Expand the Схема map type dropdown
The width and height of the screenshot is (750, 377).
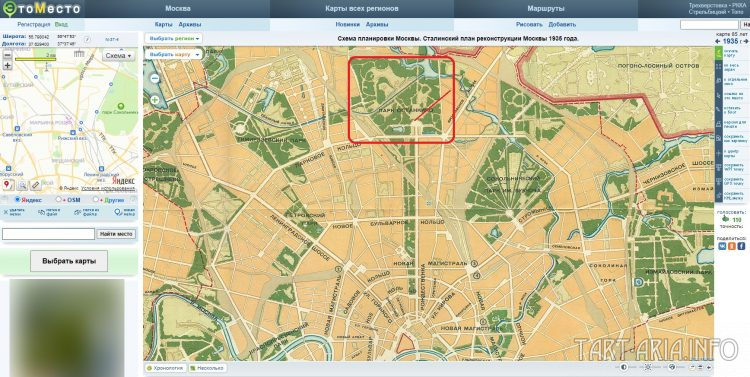tap(118, 55)
